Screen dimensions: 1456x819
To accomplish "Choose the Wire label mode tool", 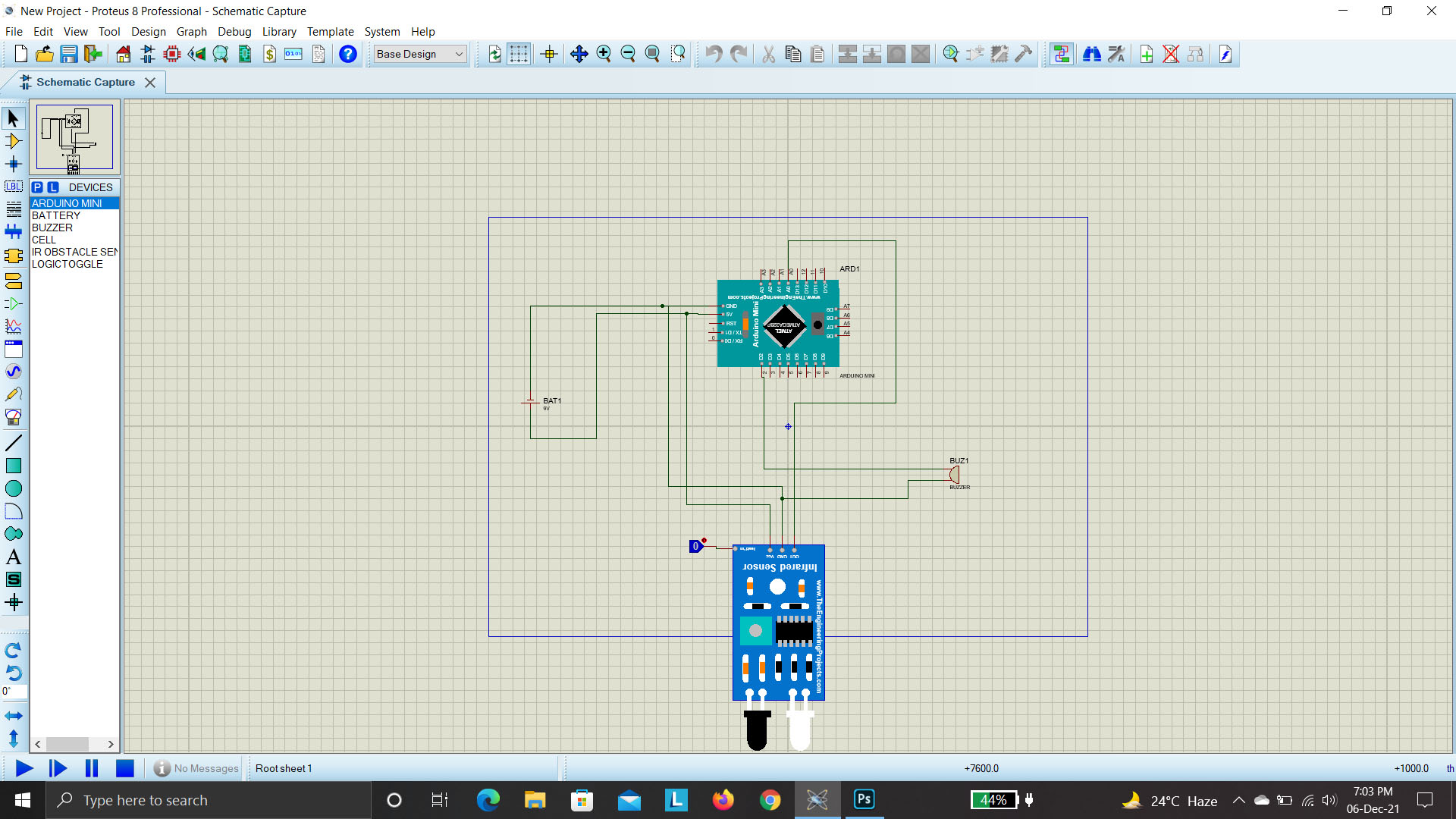I will (x=13, y=187).
